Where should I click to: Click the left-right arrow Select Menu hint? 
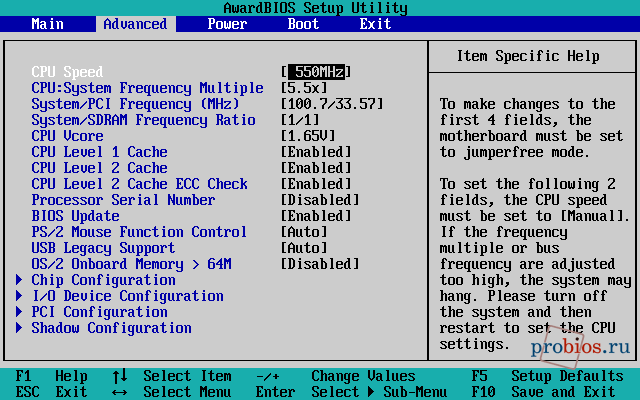coord(172,392)
